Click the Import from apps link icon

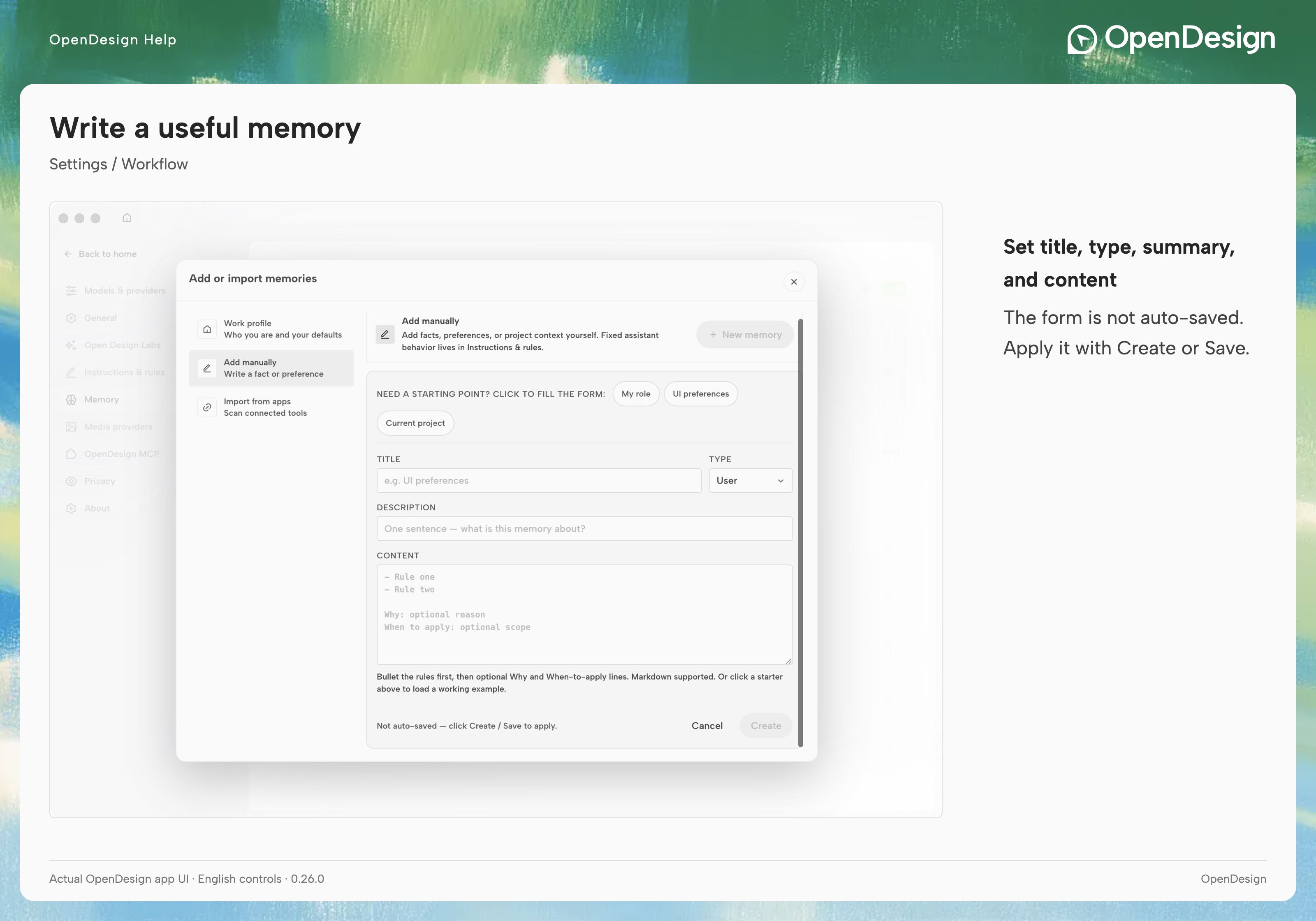(207, 407)
